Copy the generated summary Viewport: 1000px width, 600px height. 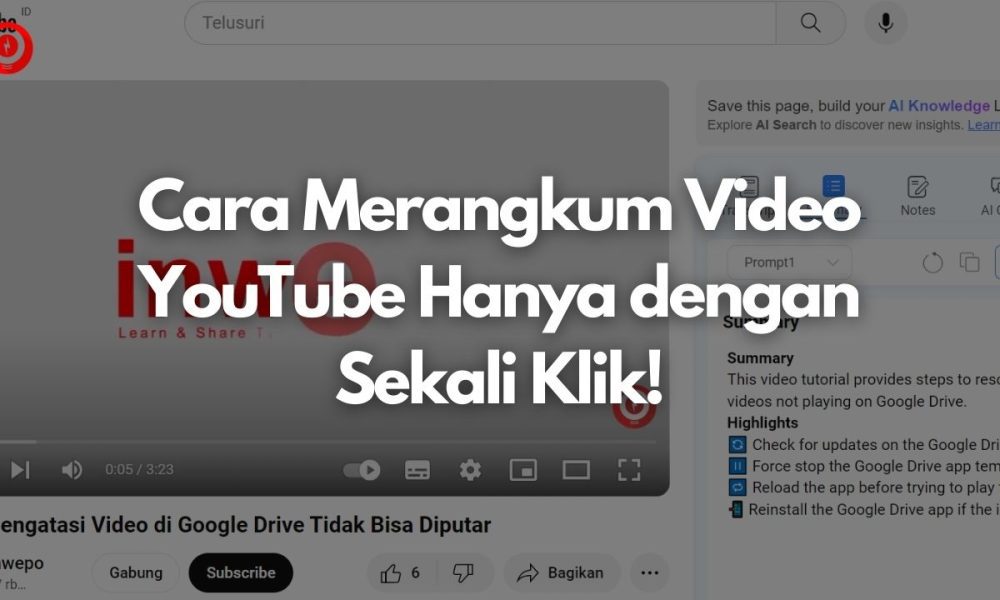970,261
